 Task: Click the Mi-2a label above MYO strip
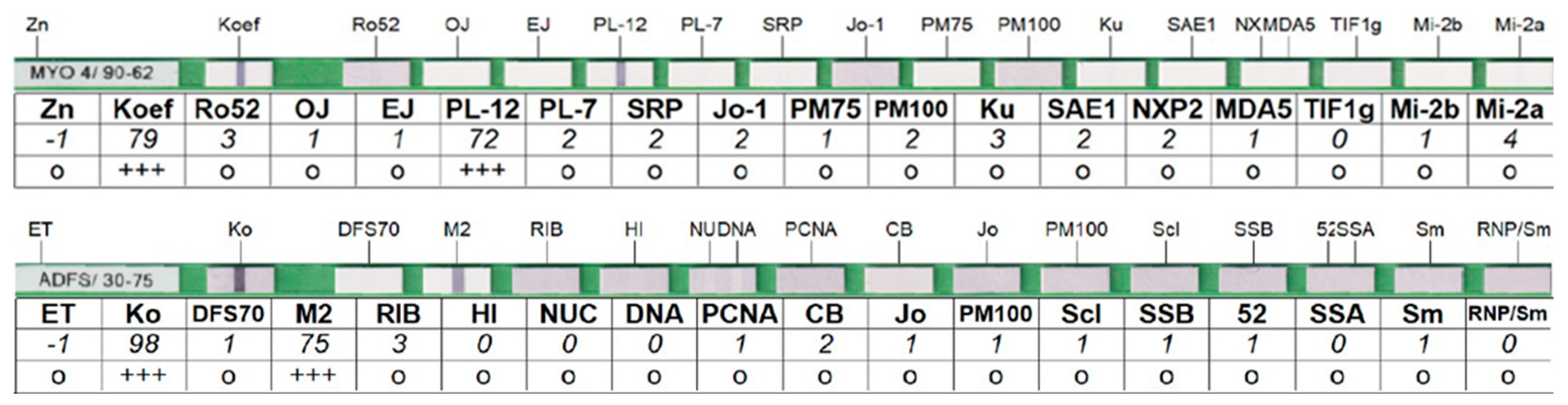coord(1519,25)
